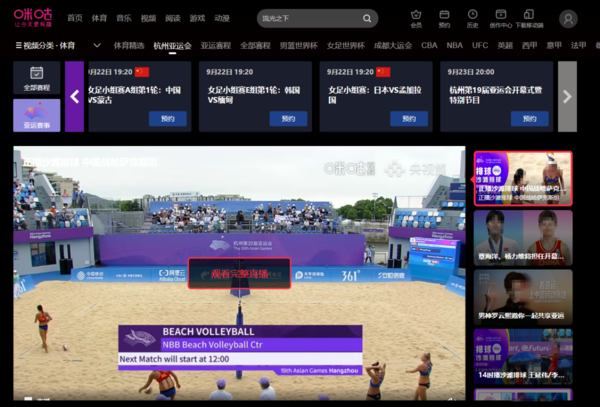Viewport: 600px width, 407px height.
Task: Switch to the 杭州亚运会 tab
Action: pyautogui.click(x=173, y=46)
